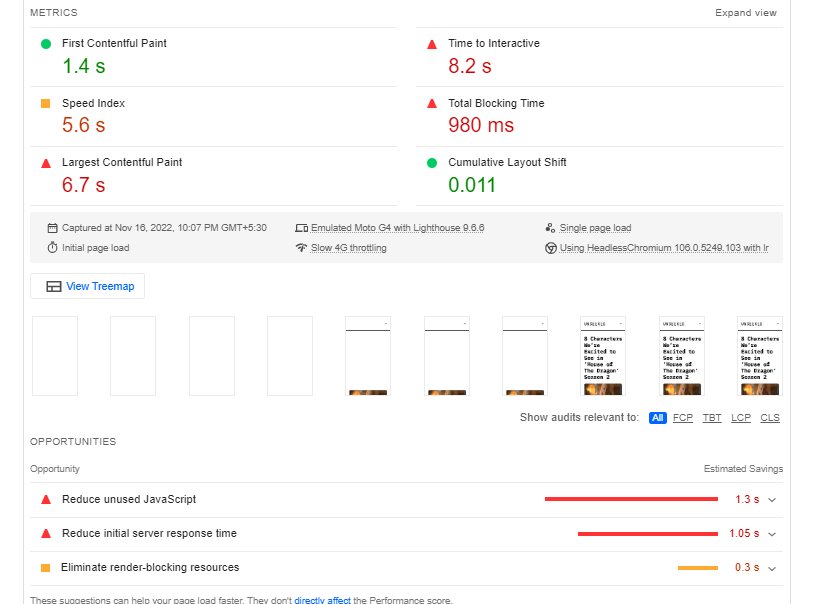The height and width of the screenshot is (604, 832).
Task: Open the directly affect link
Action: 323,600
